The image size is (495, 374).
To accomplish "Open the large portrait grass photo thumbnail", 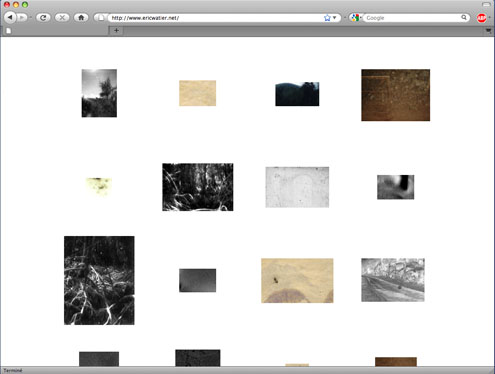I will pyautogui.click(x=99, y=280).
